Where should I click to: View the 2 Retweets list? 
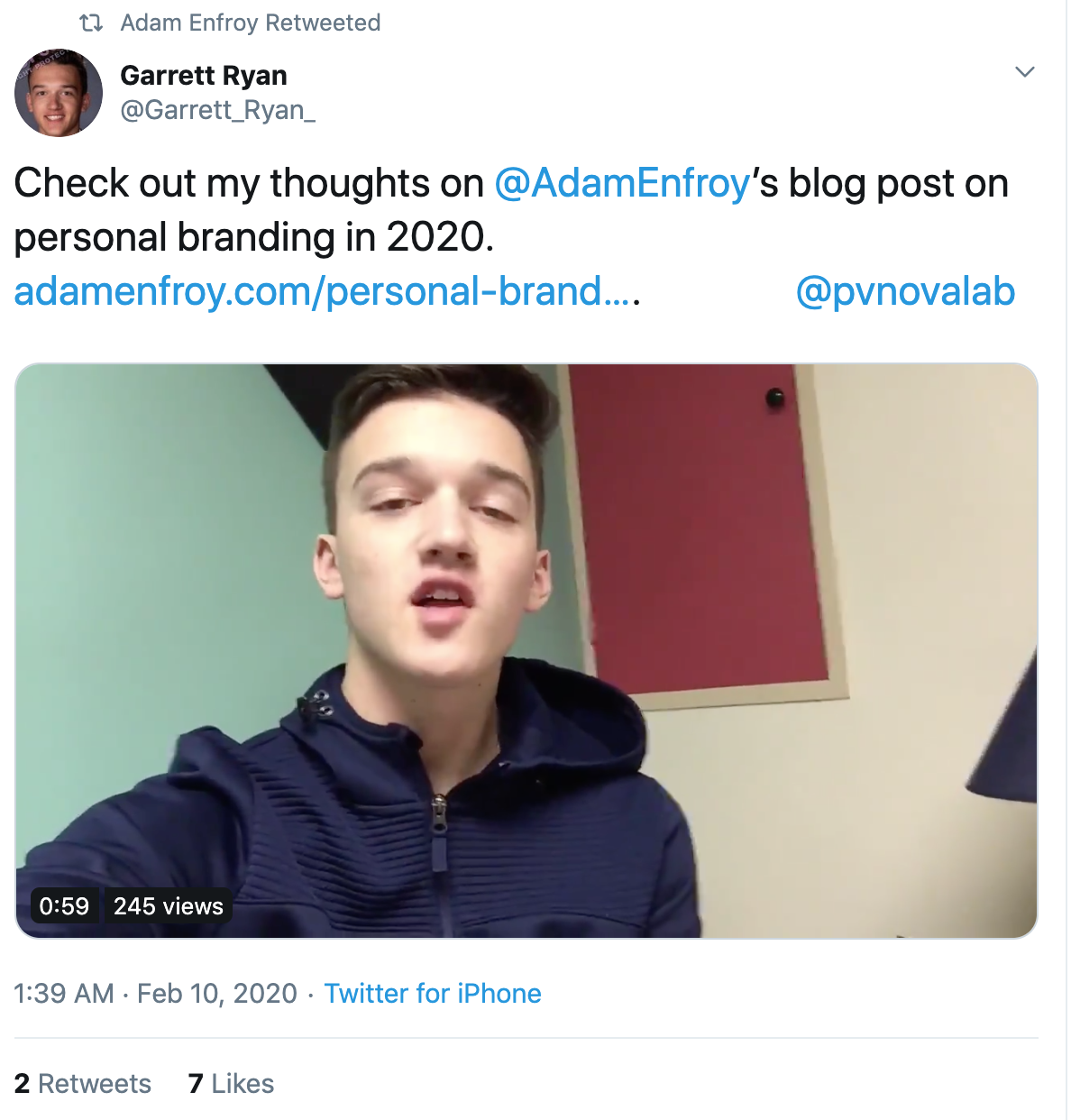[x=83, y=1083]
